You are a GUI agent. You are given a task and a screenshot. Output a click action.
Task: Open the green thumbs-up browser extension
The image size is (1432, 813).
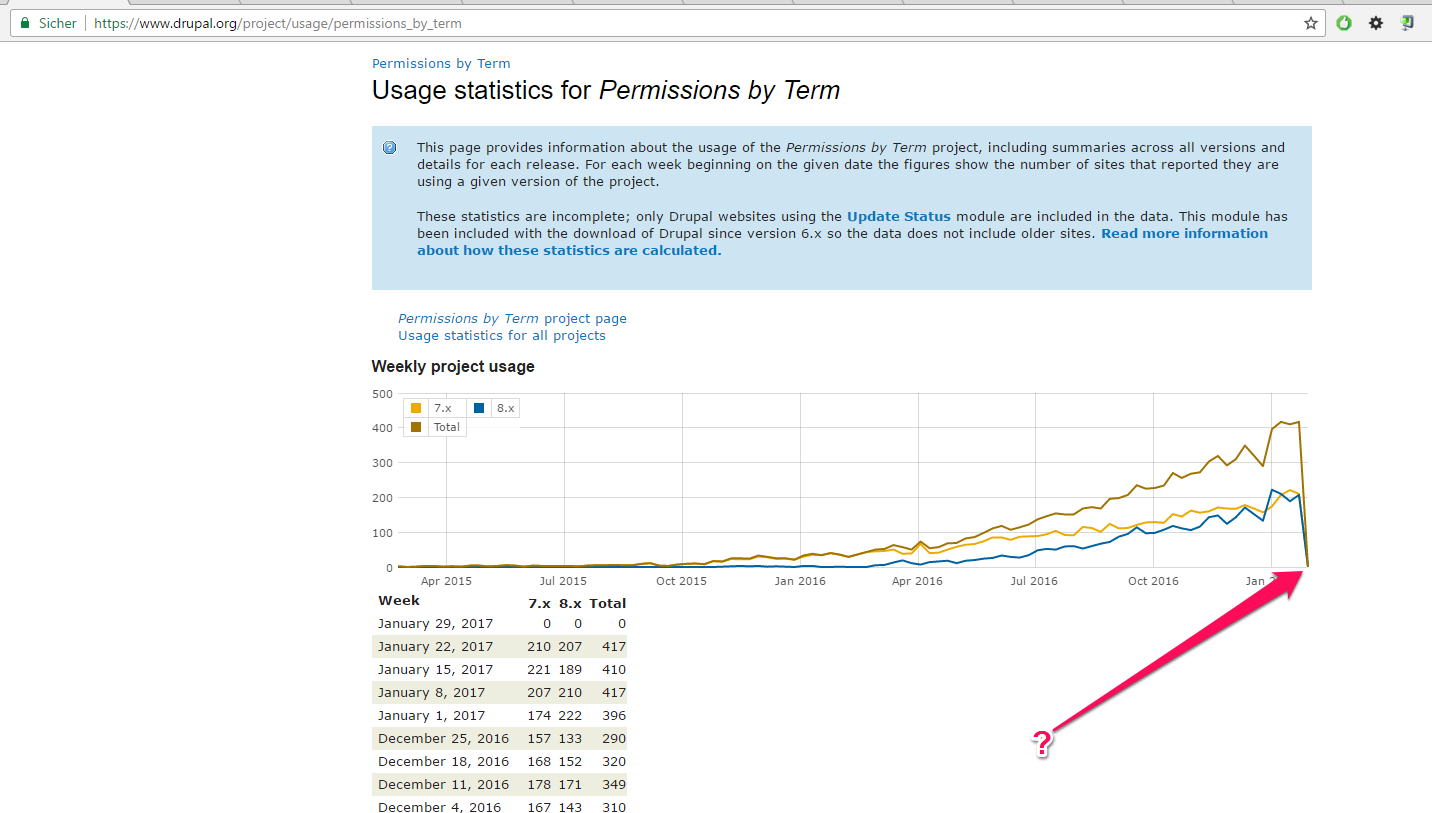point(1343,22)
